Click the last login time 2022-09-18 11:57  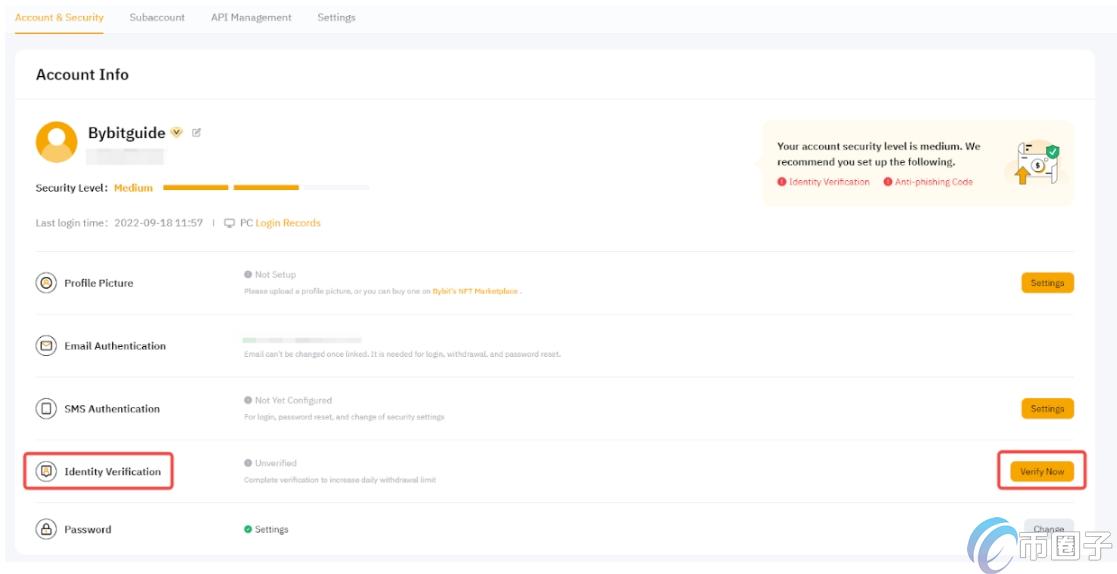pos(159,223)
